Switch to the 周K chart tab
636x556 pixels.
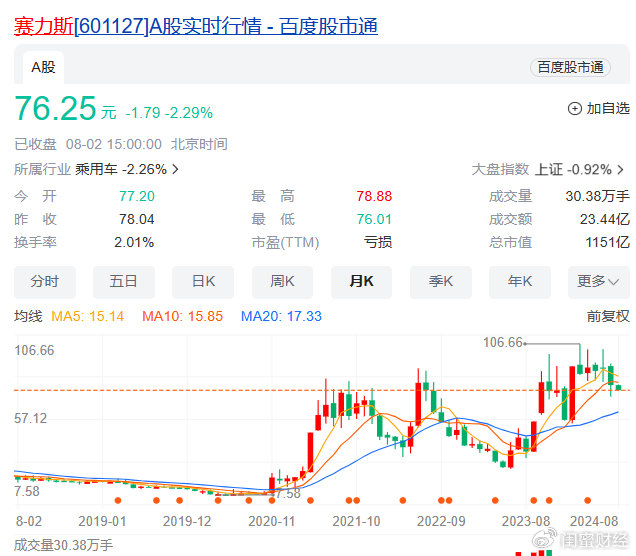[282, 281]
